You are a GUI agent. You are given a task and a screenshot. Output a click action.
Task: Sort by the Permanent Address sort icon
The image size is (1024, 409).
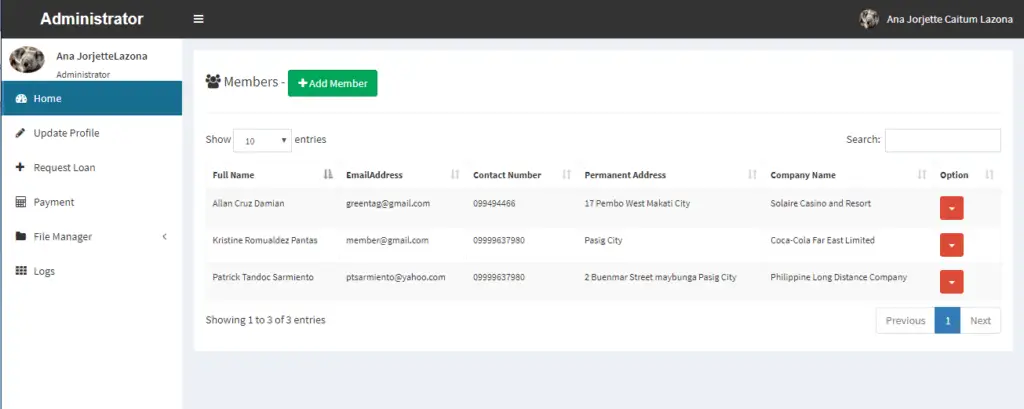pyautogui.click(x=752, y=174)
